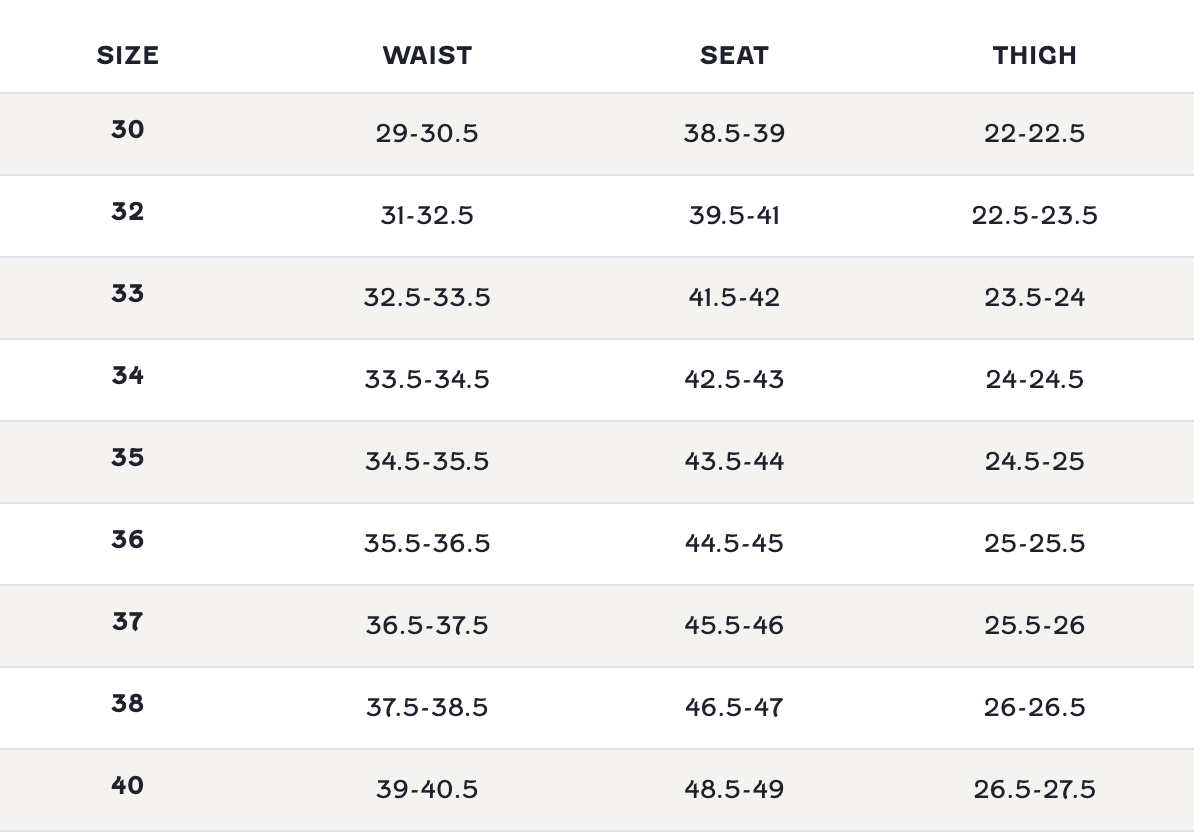Click seat measurement 39.5-41
Viewport: 1200px width, 834px height.
pos(734,215)
